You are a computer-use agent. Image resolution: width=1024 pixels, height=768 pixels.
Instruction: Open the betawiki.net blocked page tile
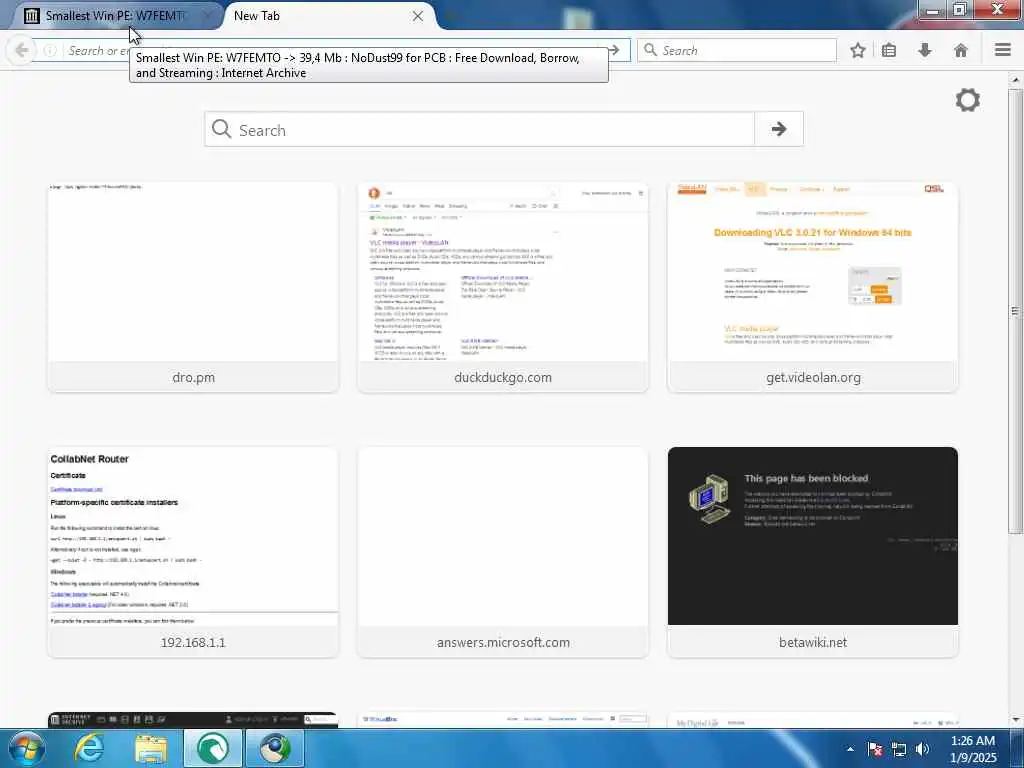click(813, 552)
